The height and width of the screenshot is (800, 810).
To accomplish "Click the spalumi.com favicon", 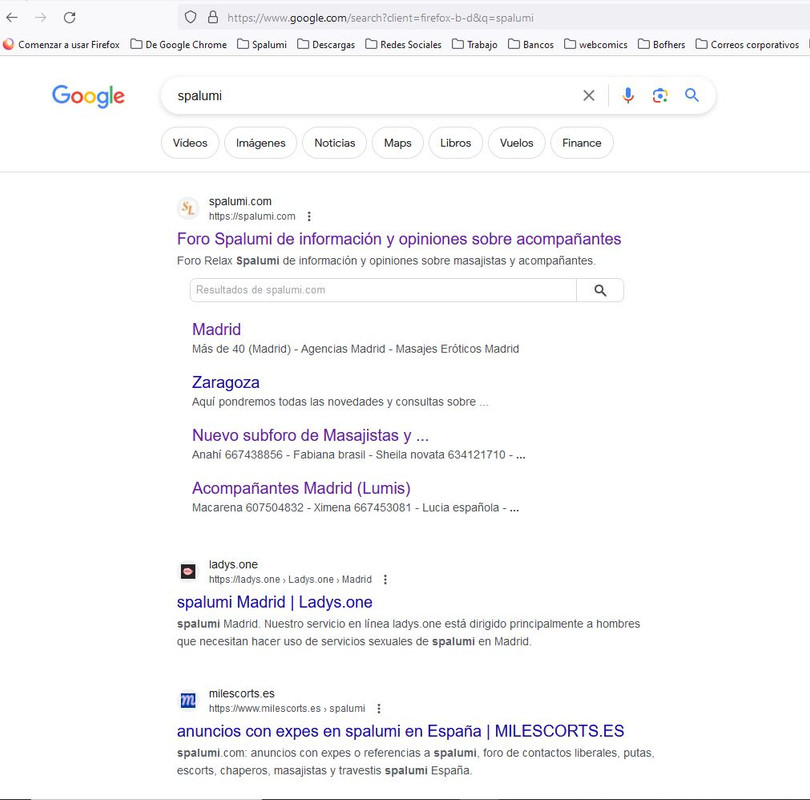I will 188,209.
